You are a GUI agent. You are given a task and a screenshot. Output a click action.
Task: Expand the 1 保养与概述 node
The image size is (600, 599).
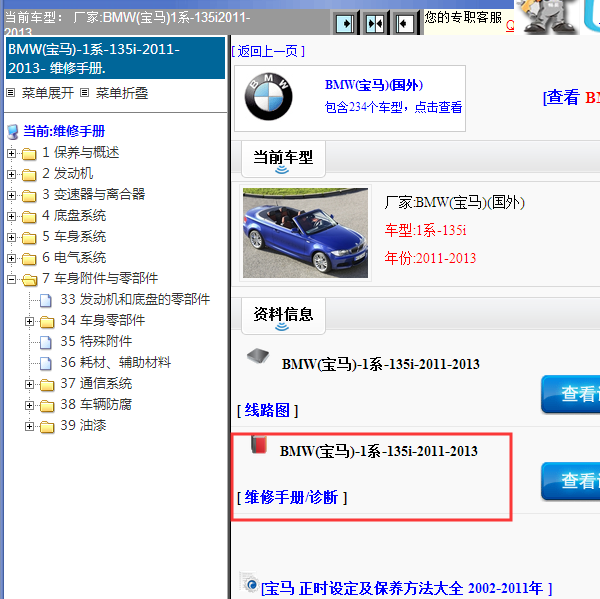11,153
